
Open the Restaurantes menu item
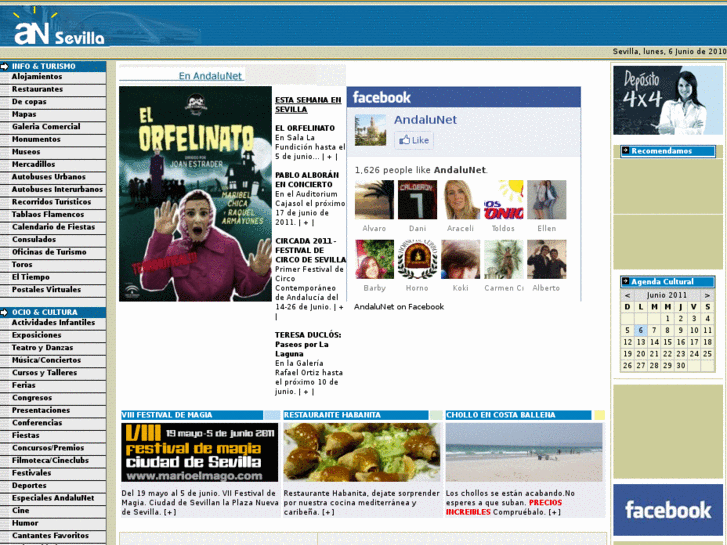pos(38,89)
